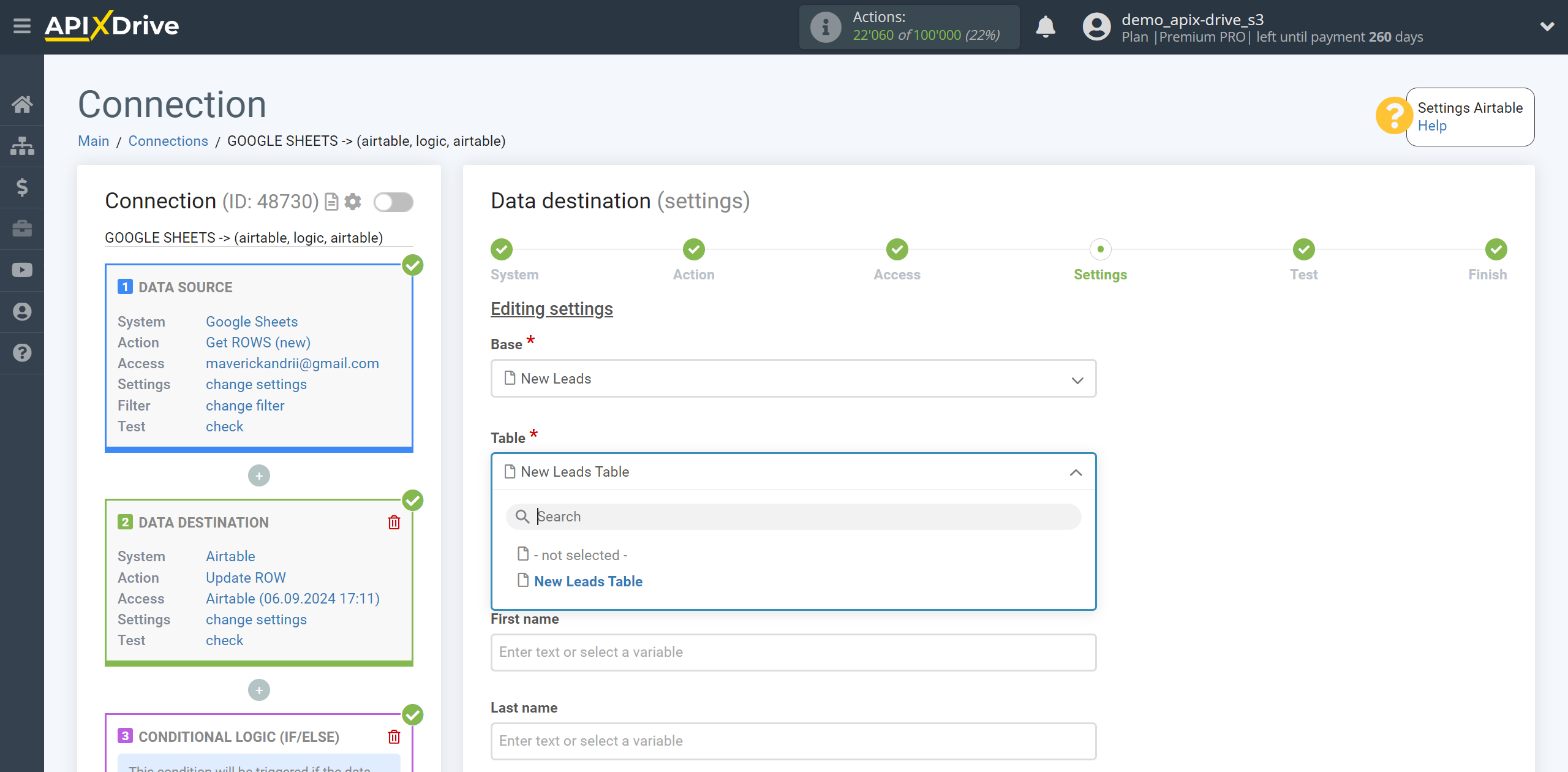Open Airtable system link

(230, 556)
